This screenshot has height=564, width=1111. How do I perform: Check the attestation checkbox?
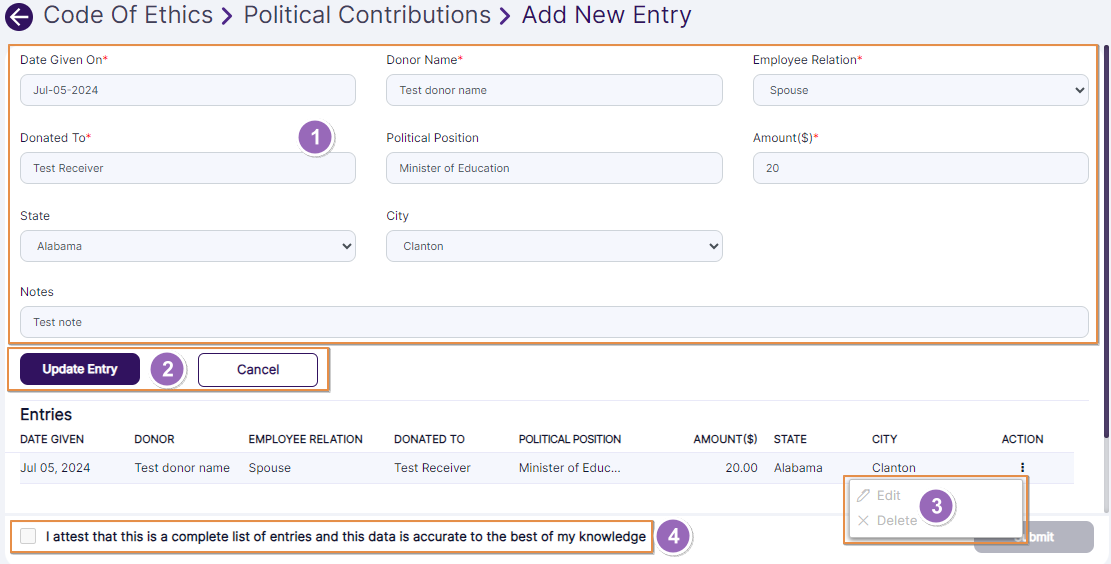[28, 536]
